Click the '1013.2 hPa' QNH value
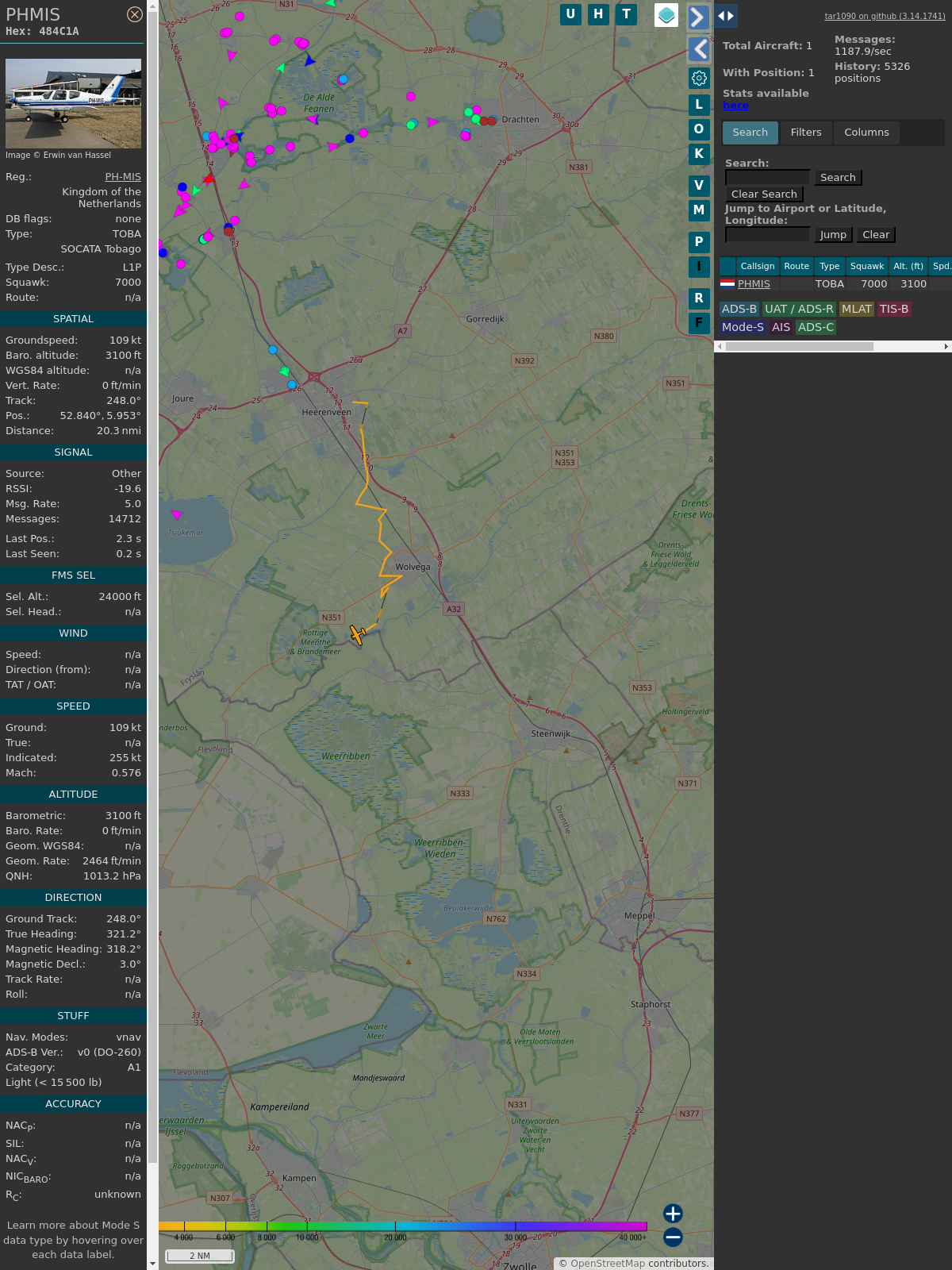952x1270 pixels. coord(112,876)
